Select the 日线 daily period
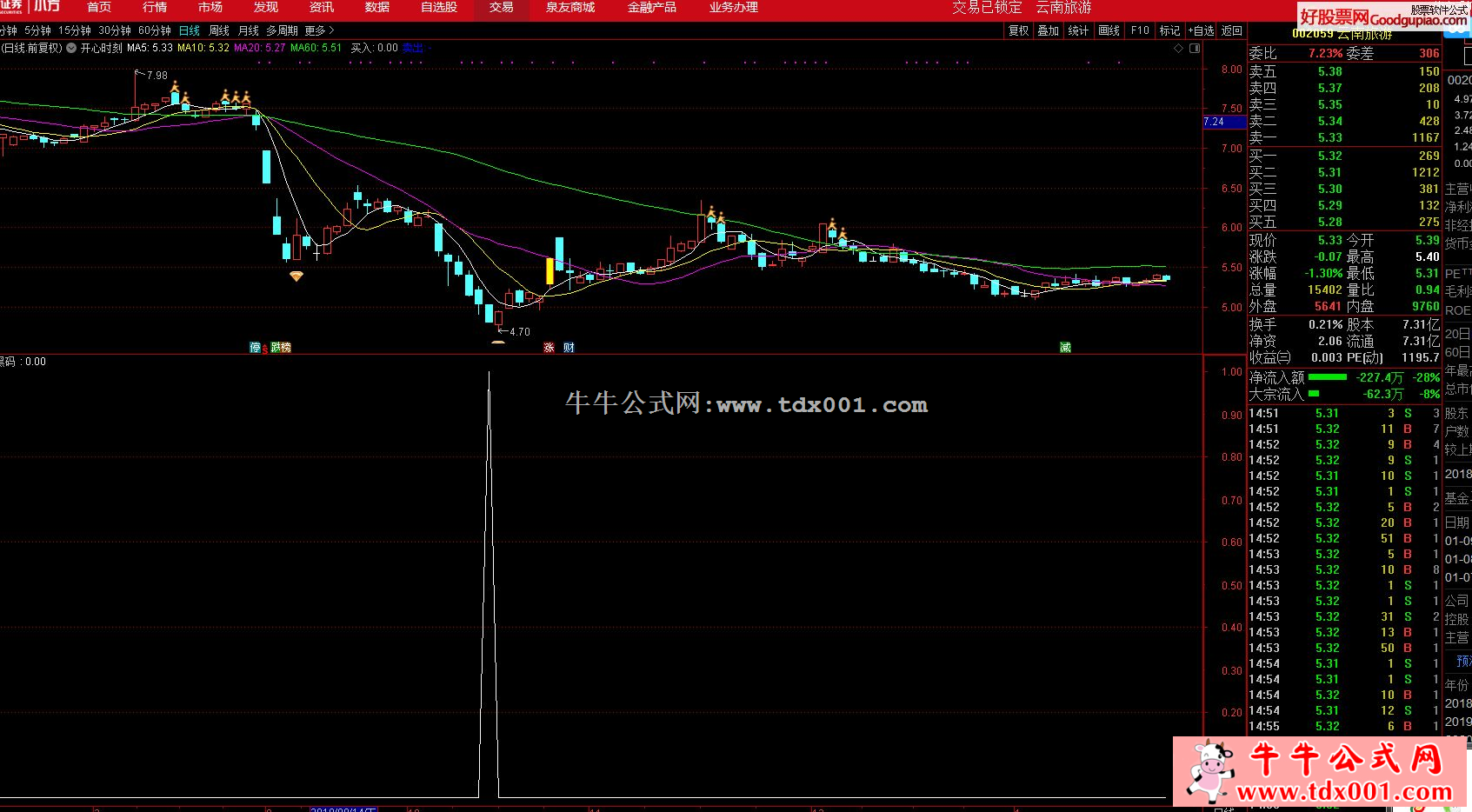This screenshot has width=1472, height=812. click(x=190, y=30)
